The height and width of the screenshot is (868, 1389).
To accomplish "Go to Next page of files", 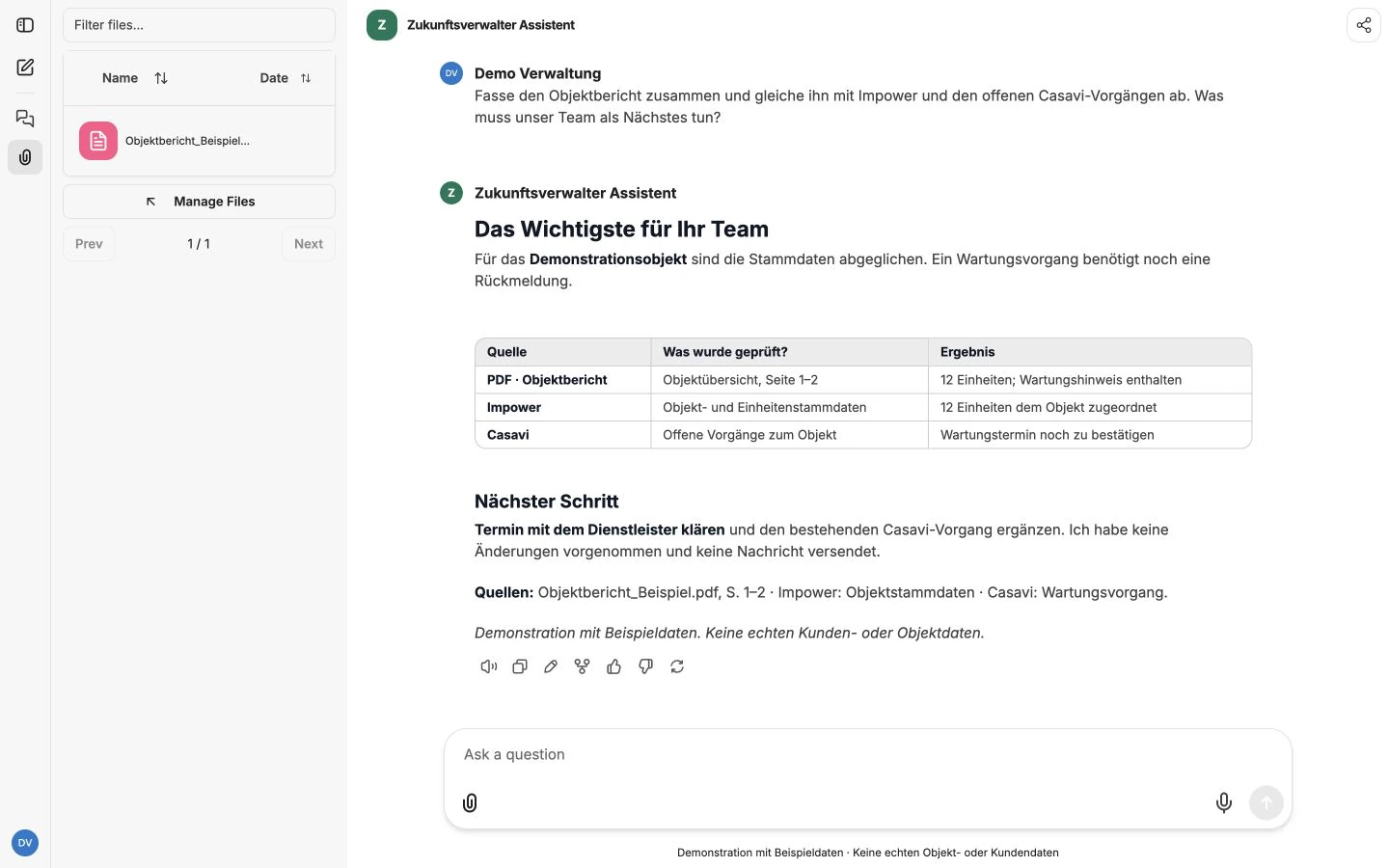I will click(309, 244).
